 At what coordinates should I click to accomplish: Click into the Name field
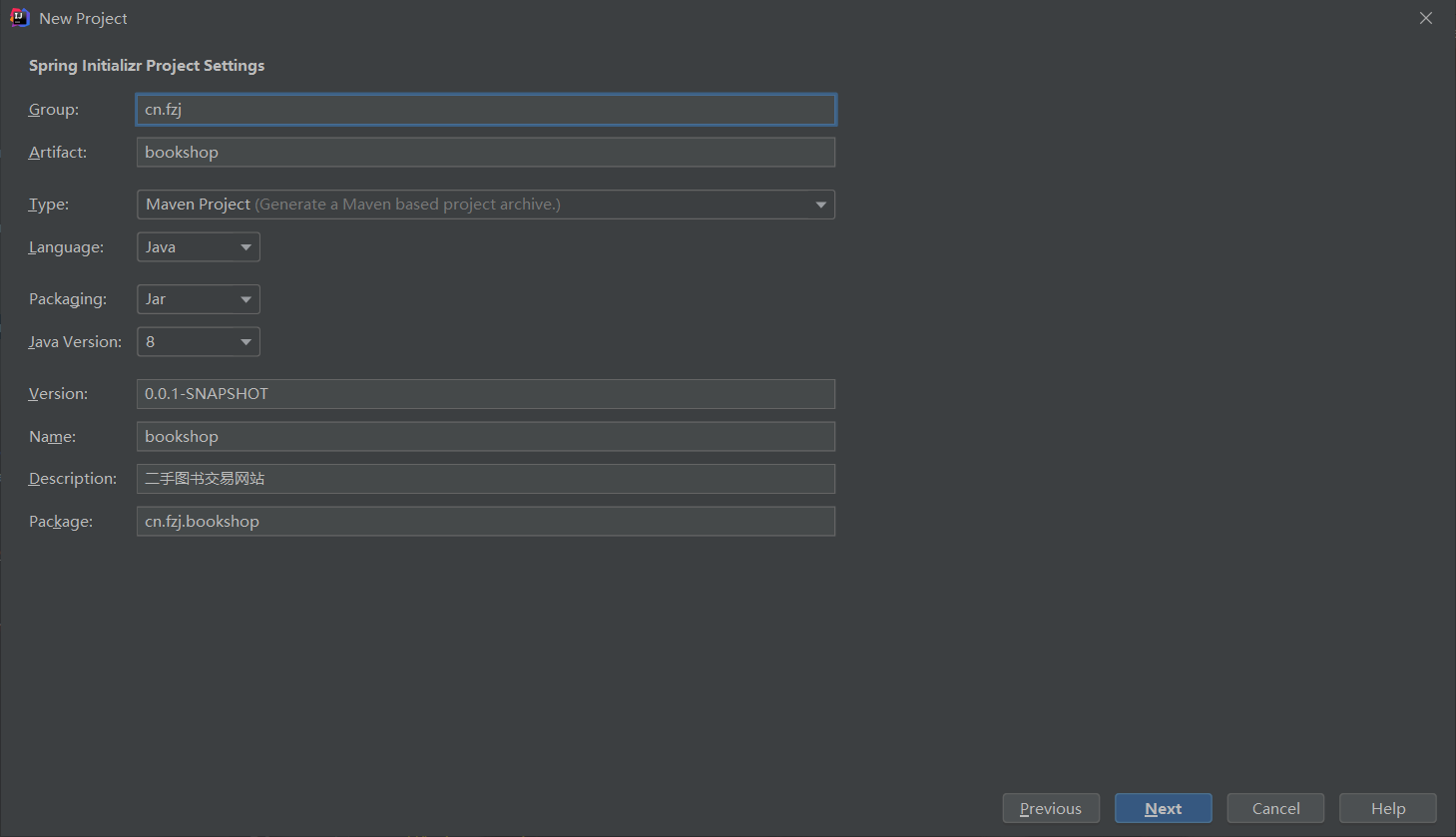pyautogui.click(x=486, y=437)
